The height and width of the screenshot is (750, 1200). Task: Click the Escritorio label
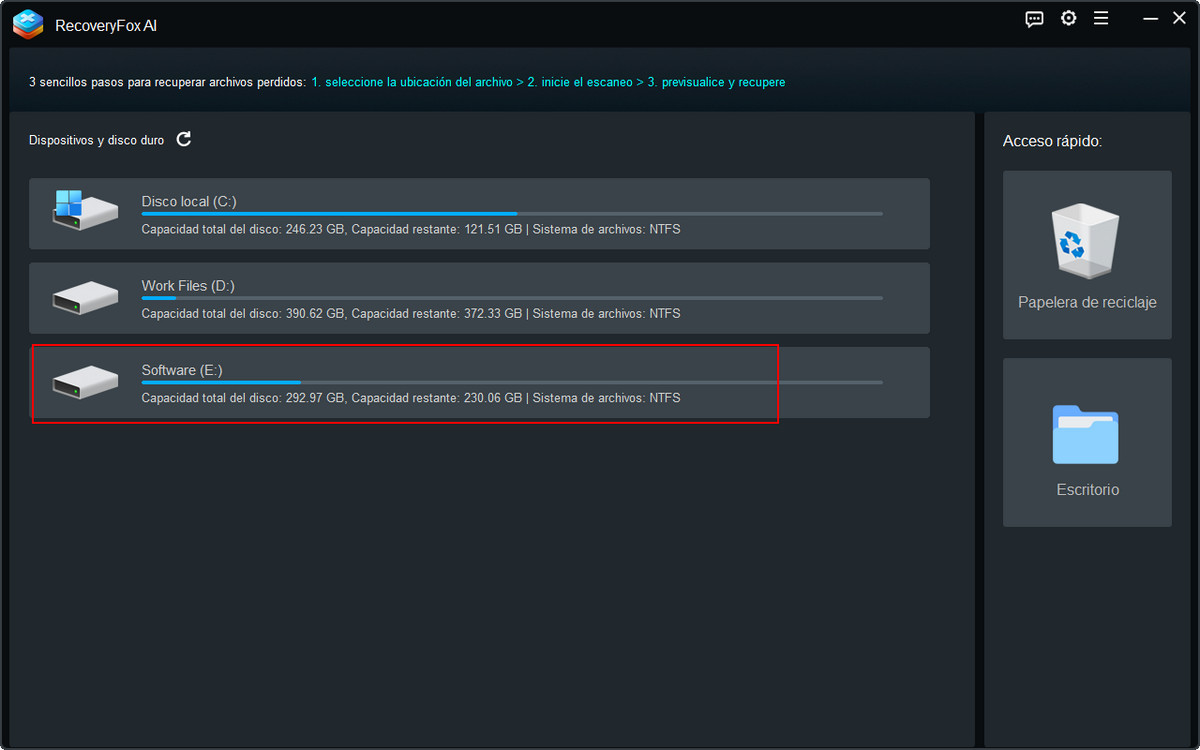tap(1087, 490)
